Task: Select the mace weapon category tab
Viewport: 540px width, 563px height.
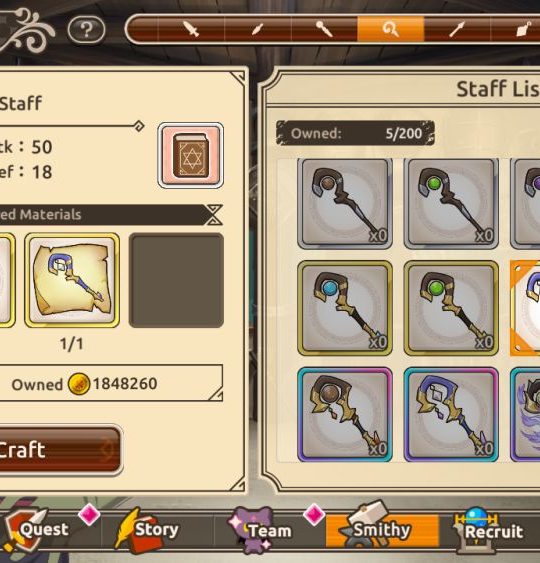Action: [x=324, y=29]
